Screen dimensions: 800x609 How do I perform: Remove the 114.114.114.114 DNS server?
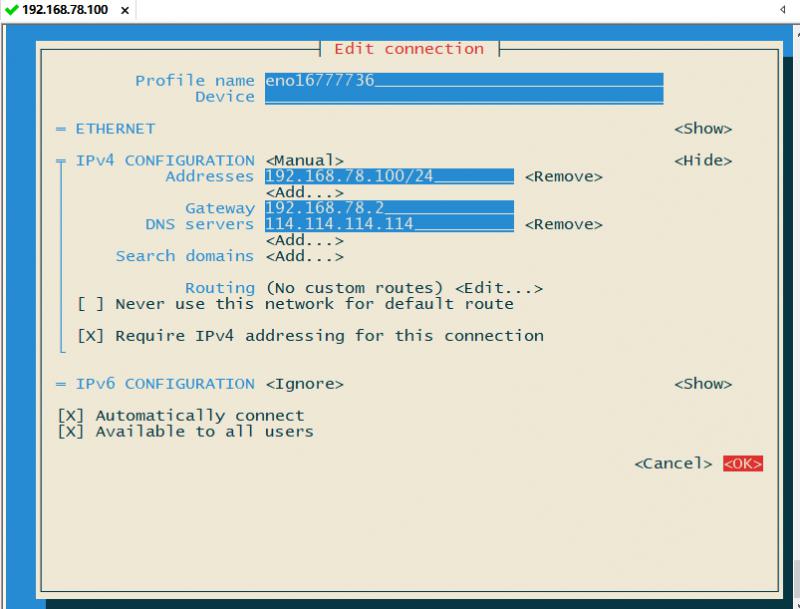[x=563, y=224]
